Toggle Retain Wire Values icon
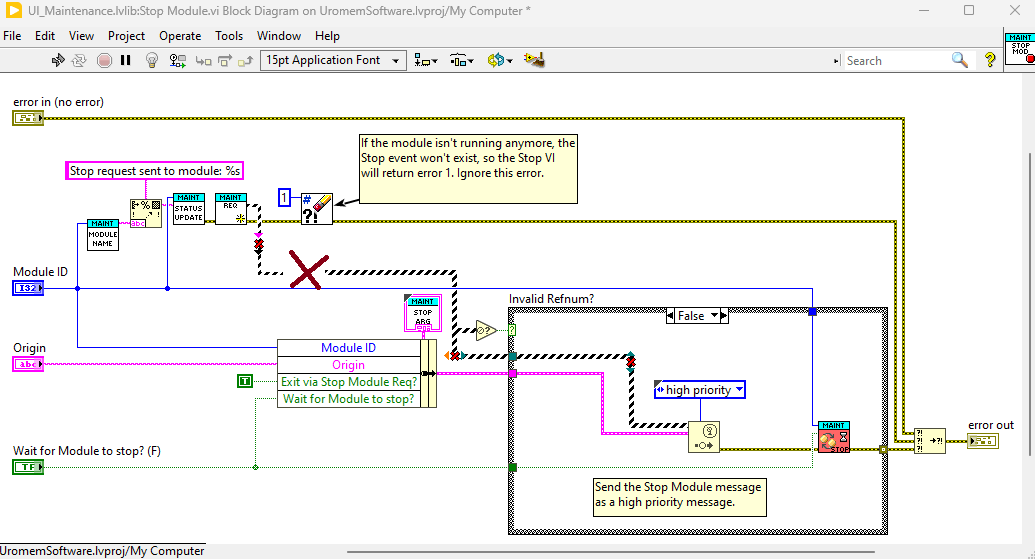Image resolution: width=1035 pixels, height=559 pixels. [177, 60]
